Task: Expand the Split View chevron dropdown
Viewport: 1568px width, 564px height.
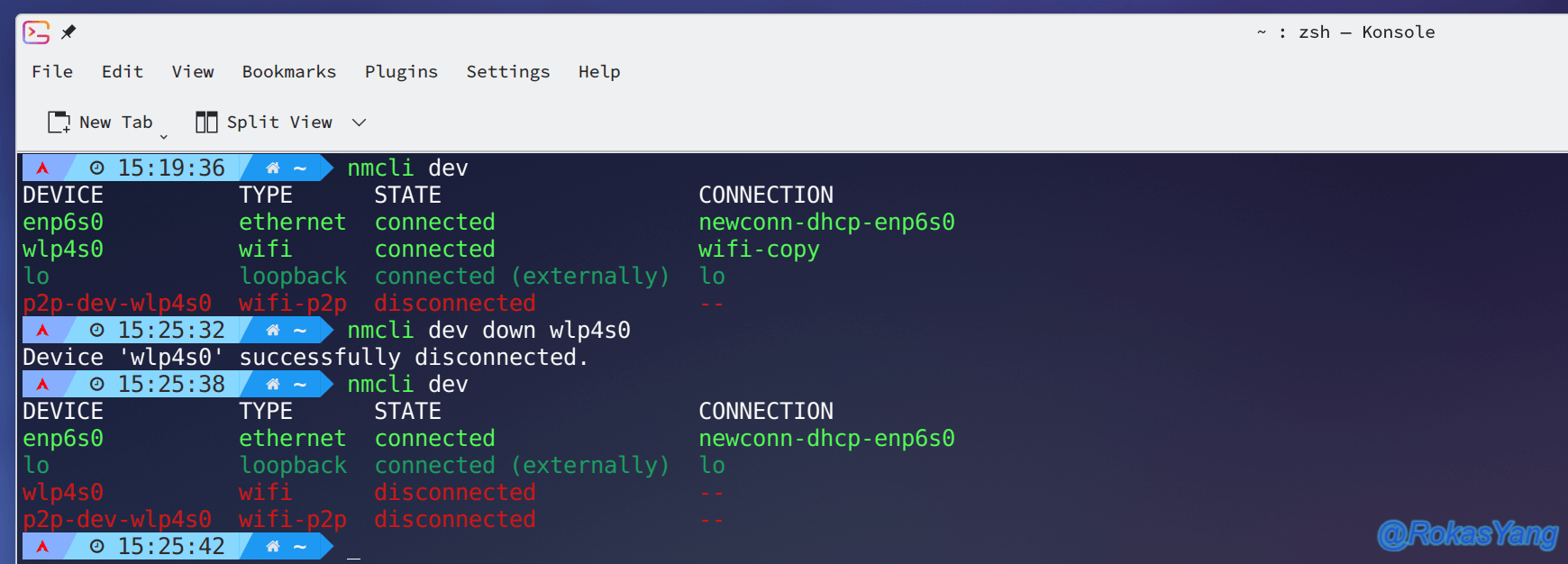Action: coord(359,123)
